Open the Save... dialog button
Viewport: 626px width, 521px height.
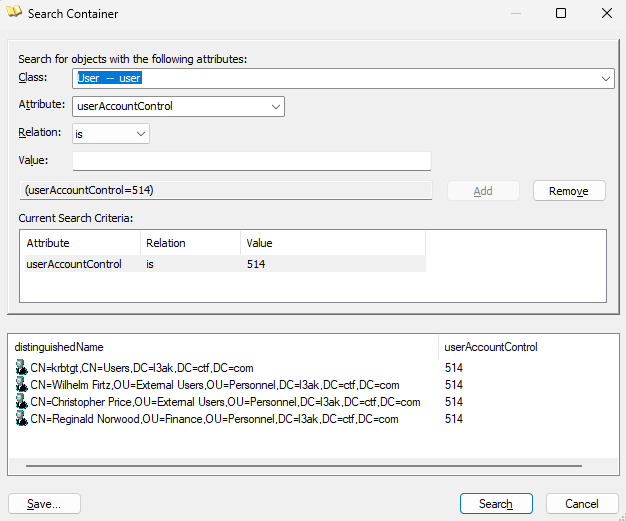(44, 504)
